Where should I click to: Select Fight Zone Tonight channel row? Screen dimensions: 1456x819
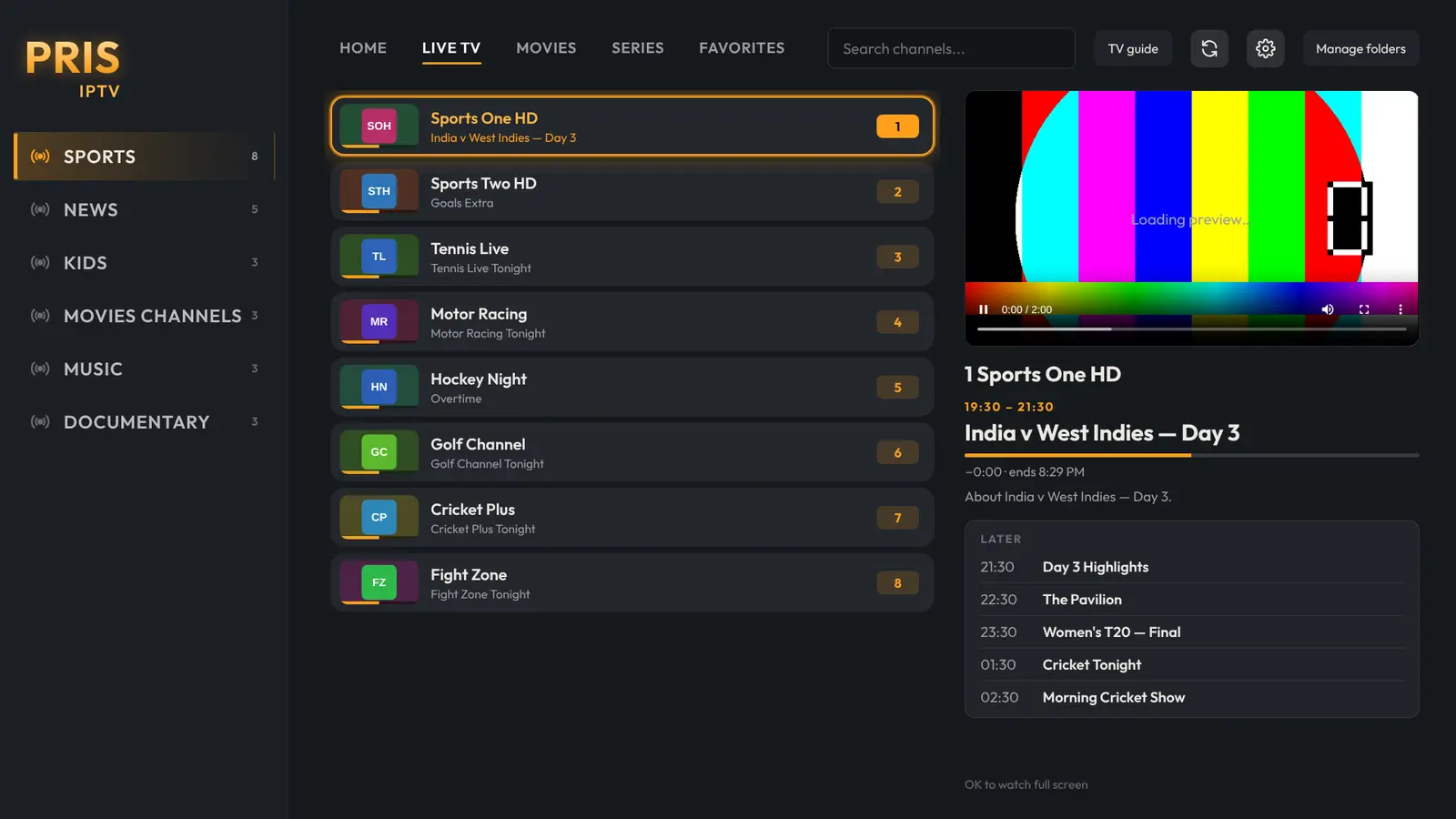(x=632, y=582)
